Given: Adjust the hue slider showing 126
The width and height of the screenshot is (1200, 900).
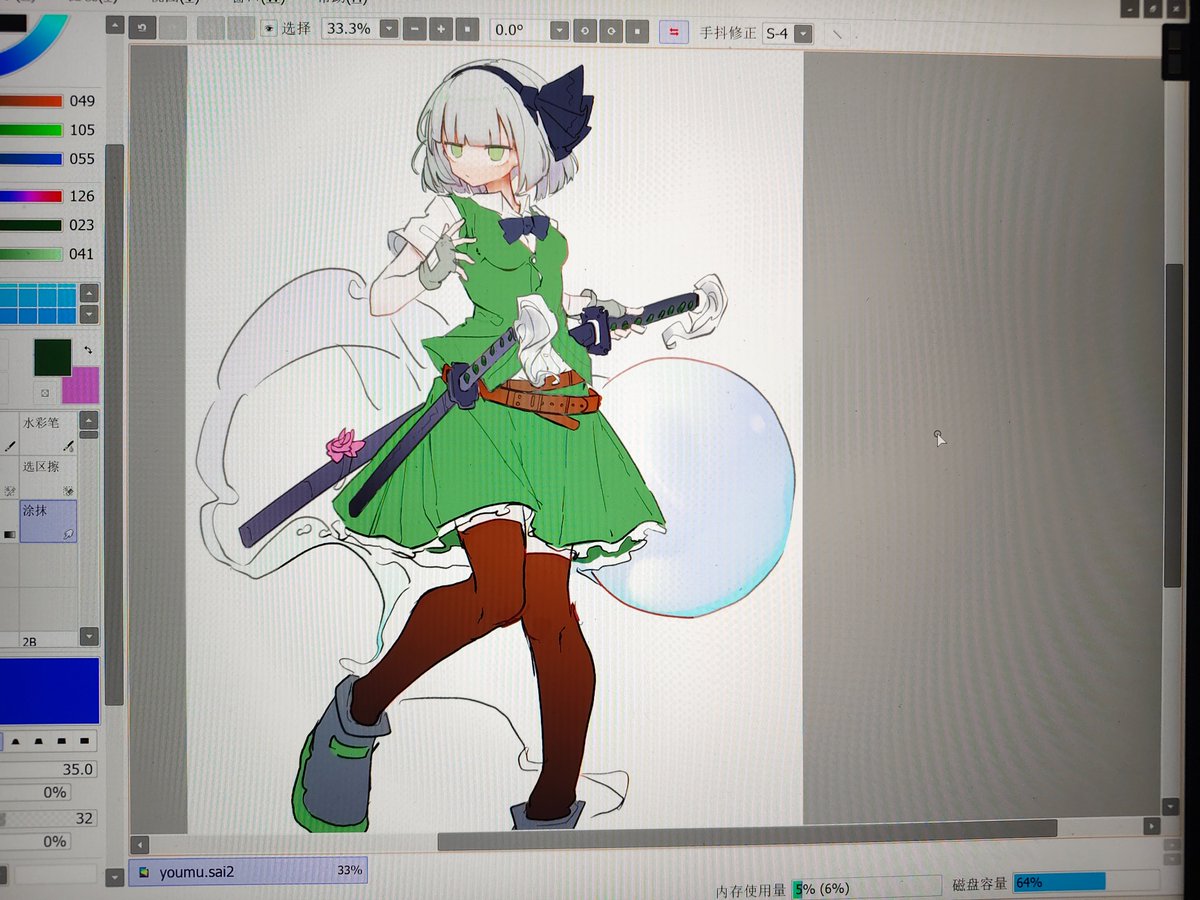Looking at the screenshot, I should click(x=32, y=196).
